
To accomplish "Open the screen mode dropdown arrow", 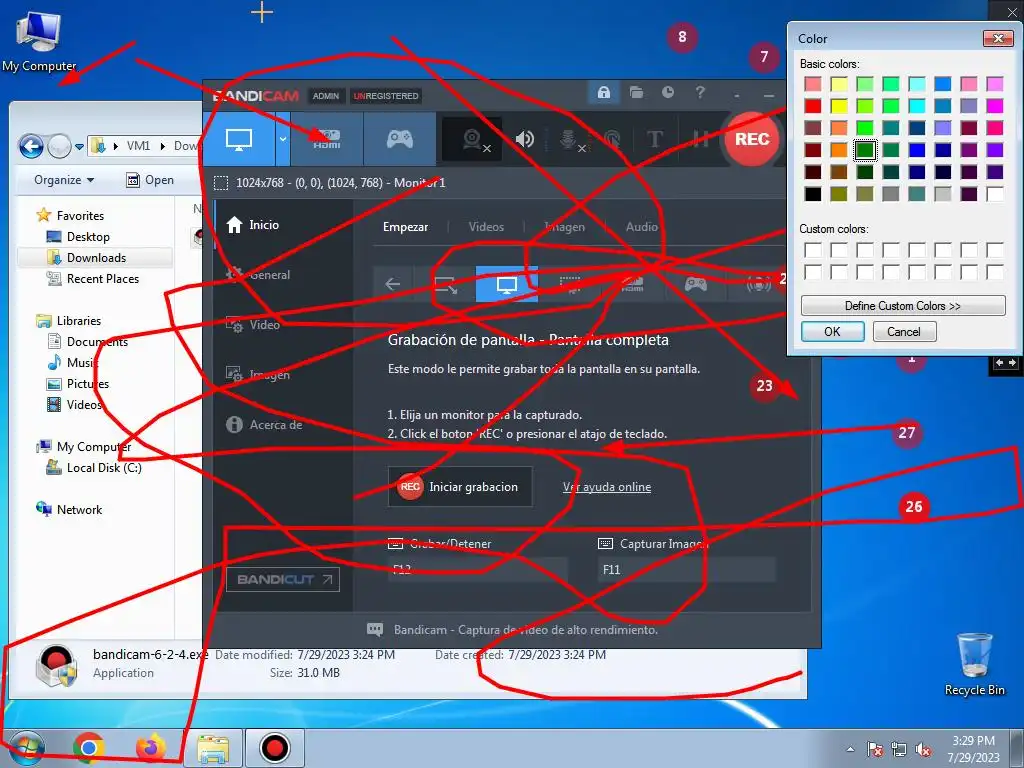I will click(x=283, y=138).
